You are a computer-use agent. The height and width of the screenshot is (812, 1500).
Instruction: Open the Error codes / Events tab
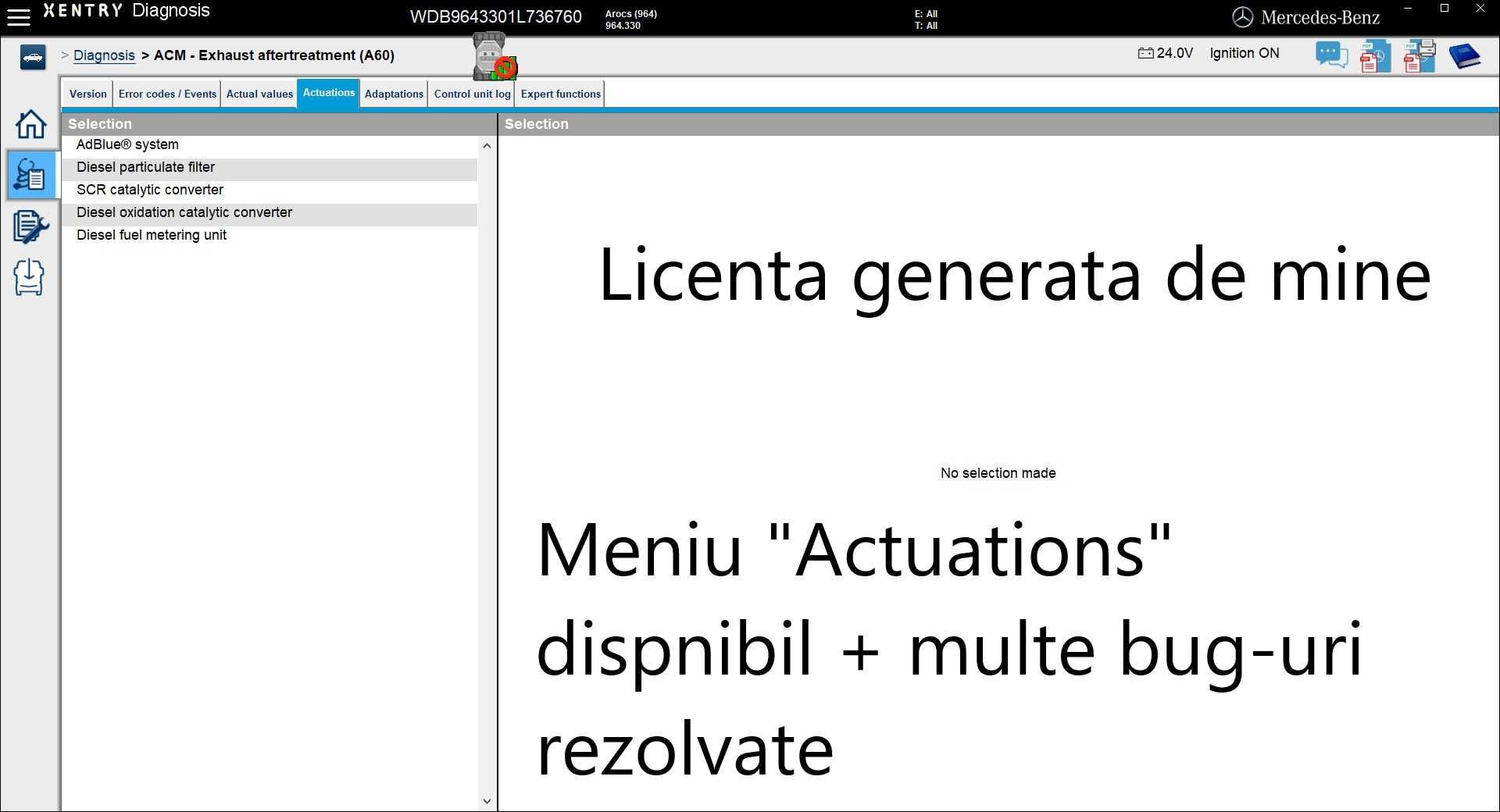[x=167, y=94]
